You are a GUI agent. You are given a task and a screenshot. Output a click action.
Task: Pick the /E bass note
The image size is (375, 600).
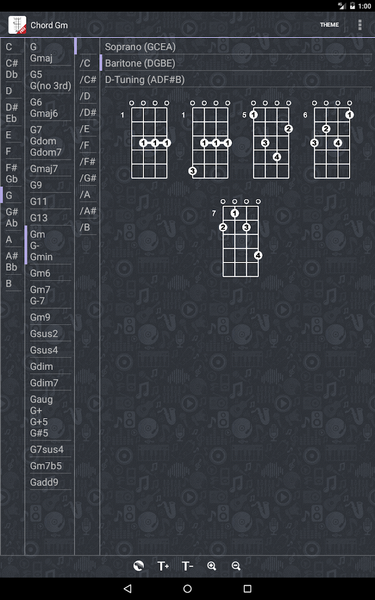tap(88, 129)
